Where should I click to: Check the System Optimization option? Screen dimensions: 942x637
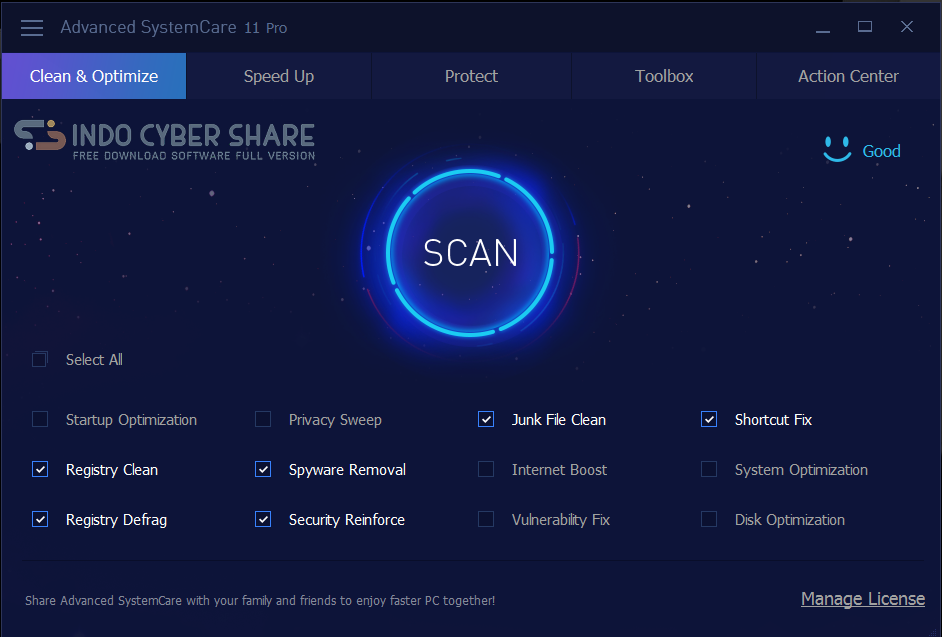click(709, 469)
